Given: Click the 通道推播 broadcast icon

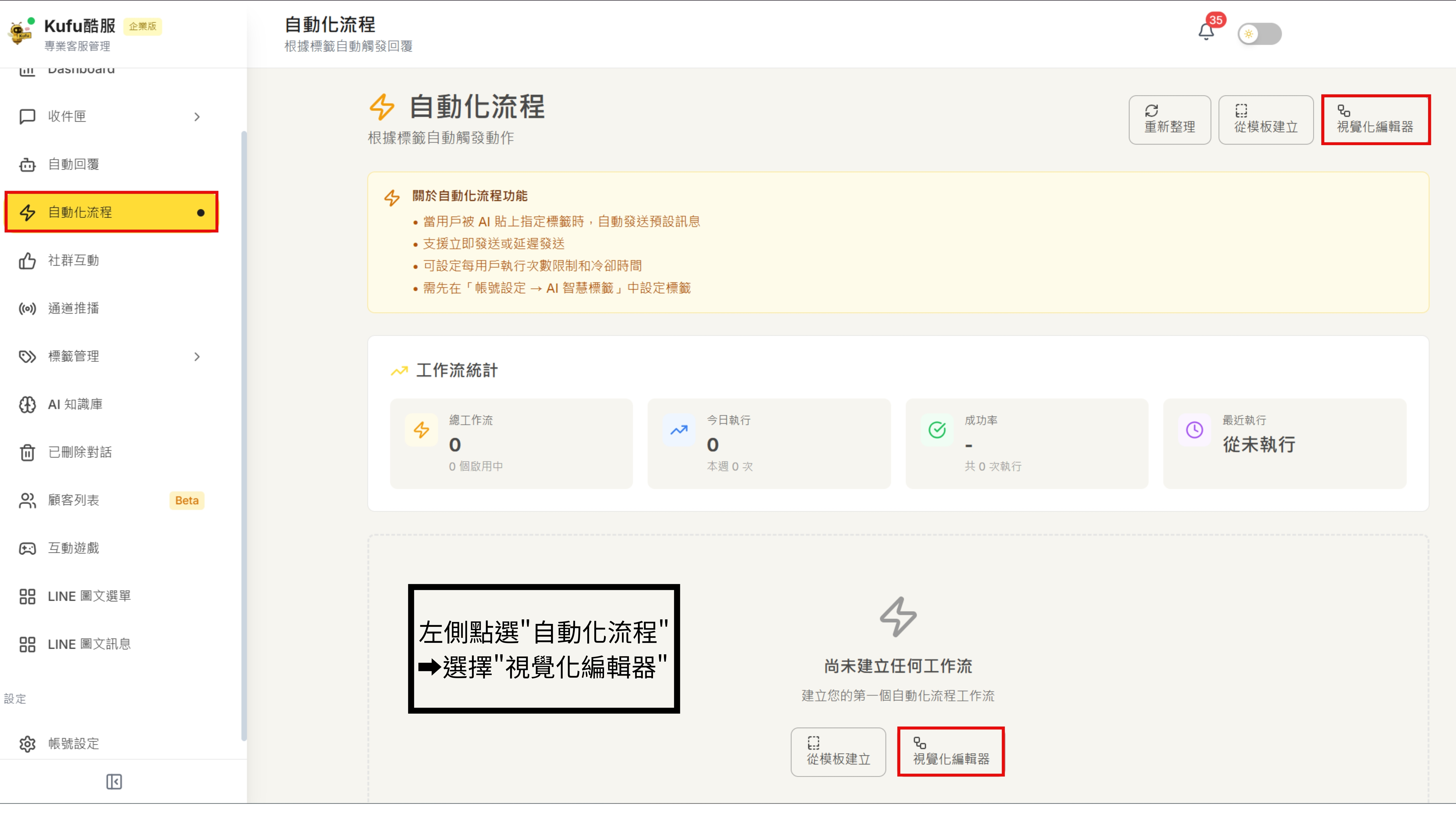Looking at the screenshot, I should pos(27,309).
